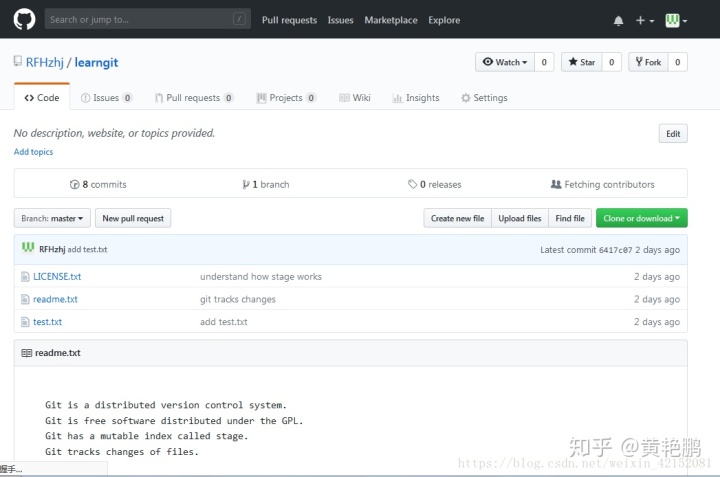
Task: Switch to the Code tab
Action: (42, 97)
